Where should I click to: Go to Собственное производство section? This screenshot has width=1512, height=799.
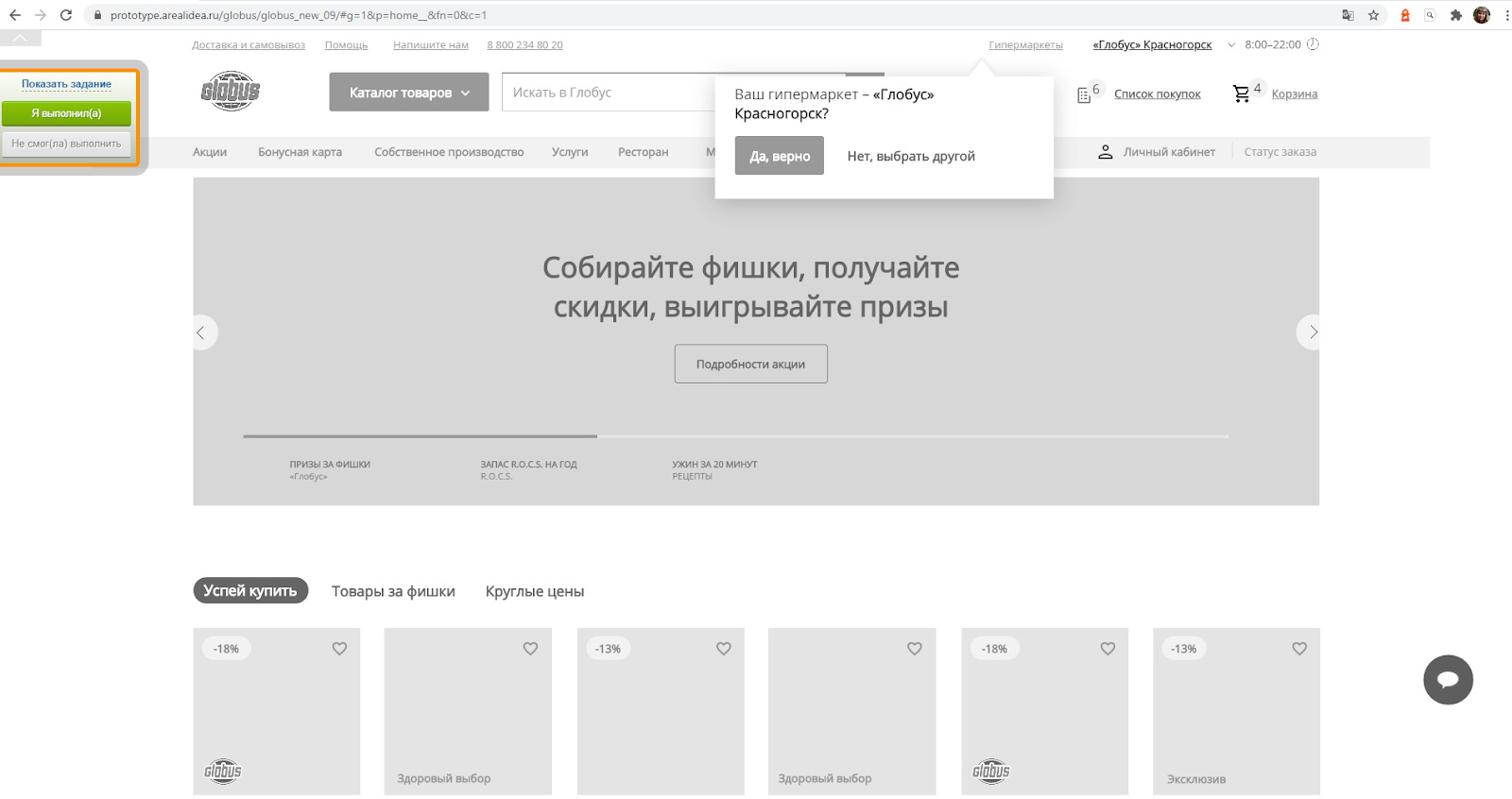click(449, 152)
